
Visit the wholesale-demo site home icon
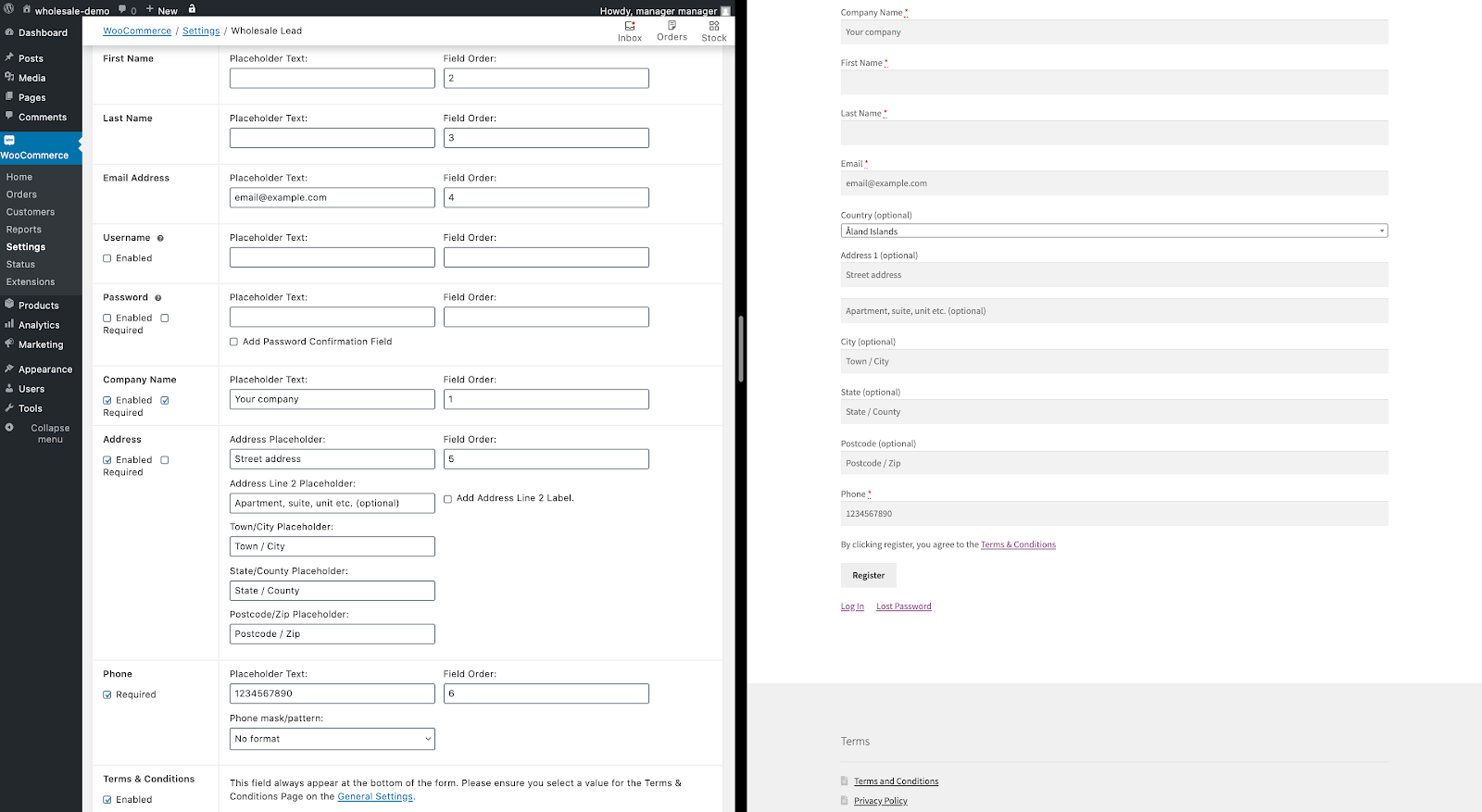(27, 10)
